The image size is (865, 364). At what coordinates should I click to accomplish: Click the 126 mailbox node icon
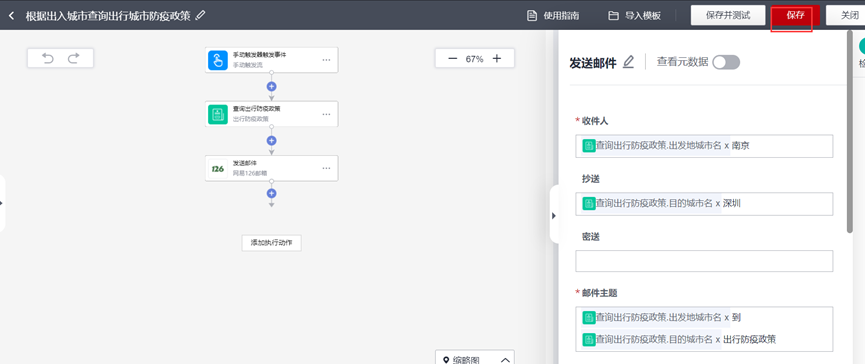pos(218,168)
